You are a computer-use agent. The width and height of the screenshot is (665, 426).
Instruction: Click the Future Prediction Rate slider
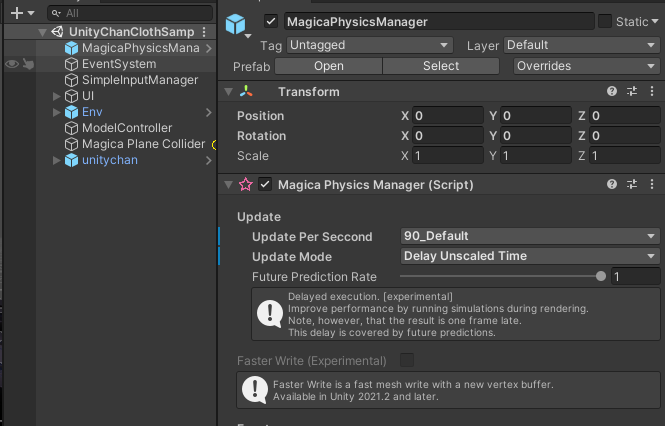click(x=500, y=276)
